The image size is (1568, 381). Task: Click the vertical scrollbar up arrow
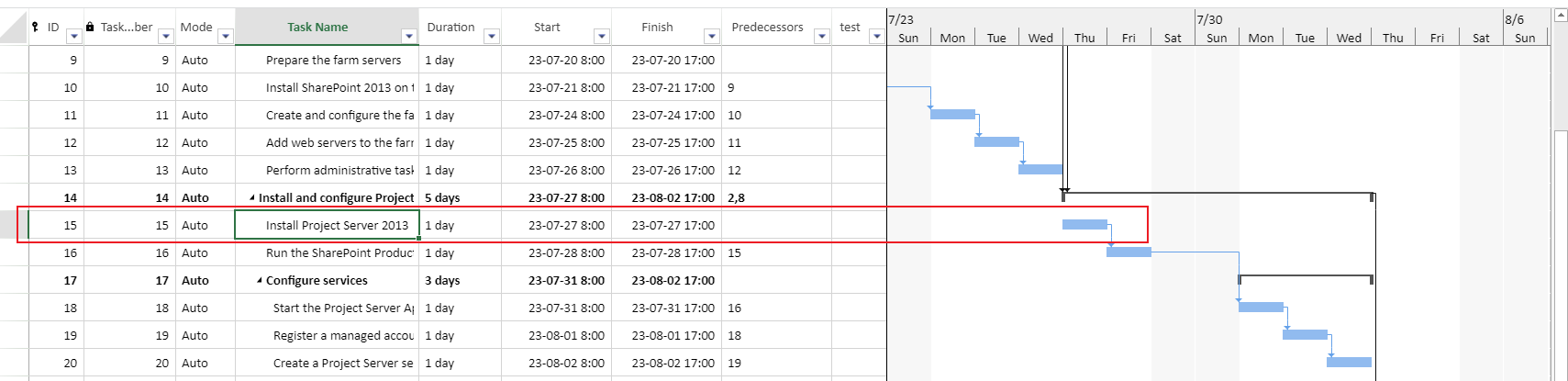(x=1560, y=16)
